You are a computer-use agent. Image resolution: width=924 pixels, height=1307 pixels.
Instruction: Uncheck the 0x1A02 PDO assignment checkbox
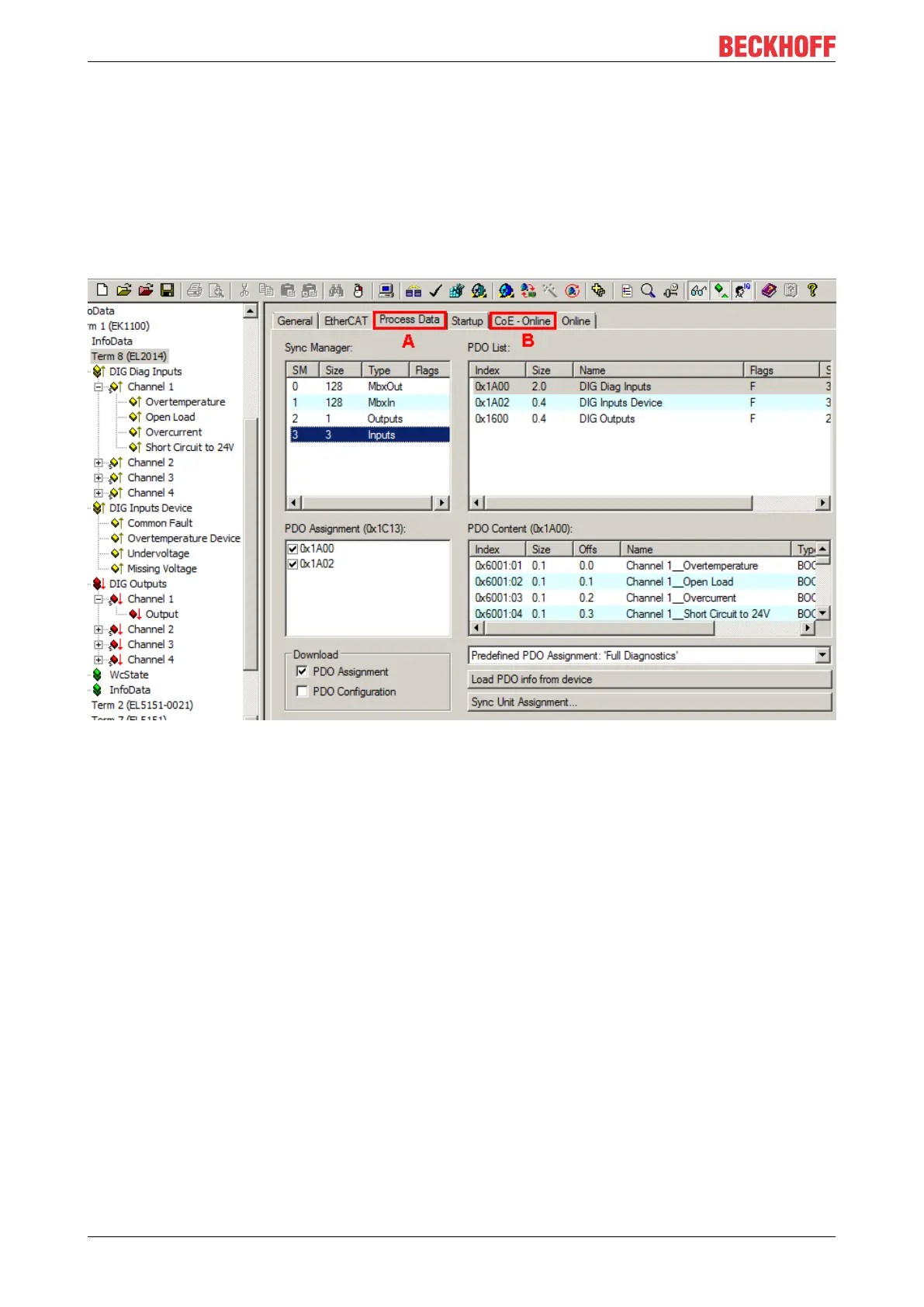coord(293,564)
